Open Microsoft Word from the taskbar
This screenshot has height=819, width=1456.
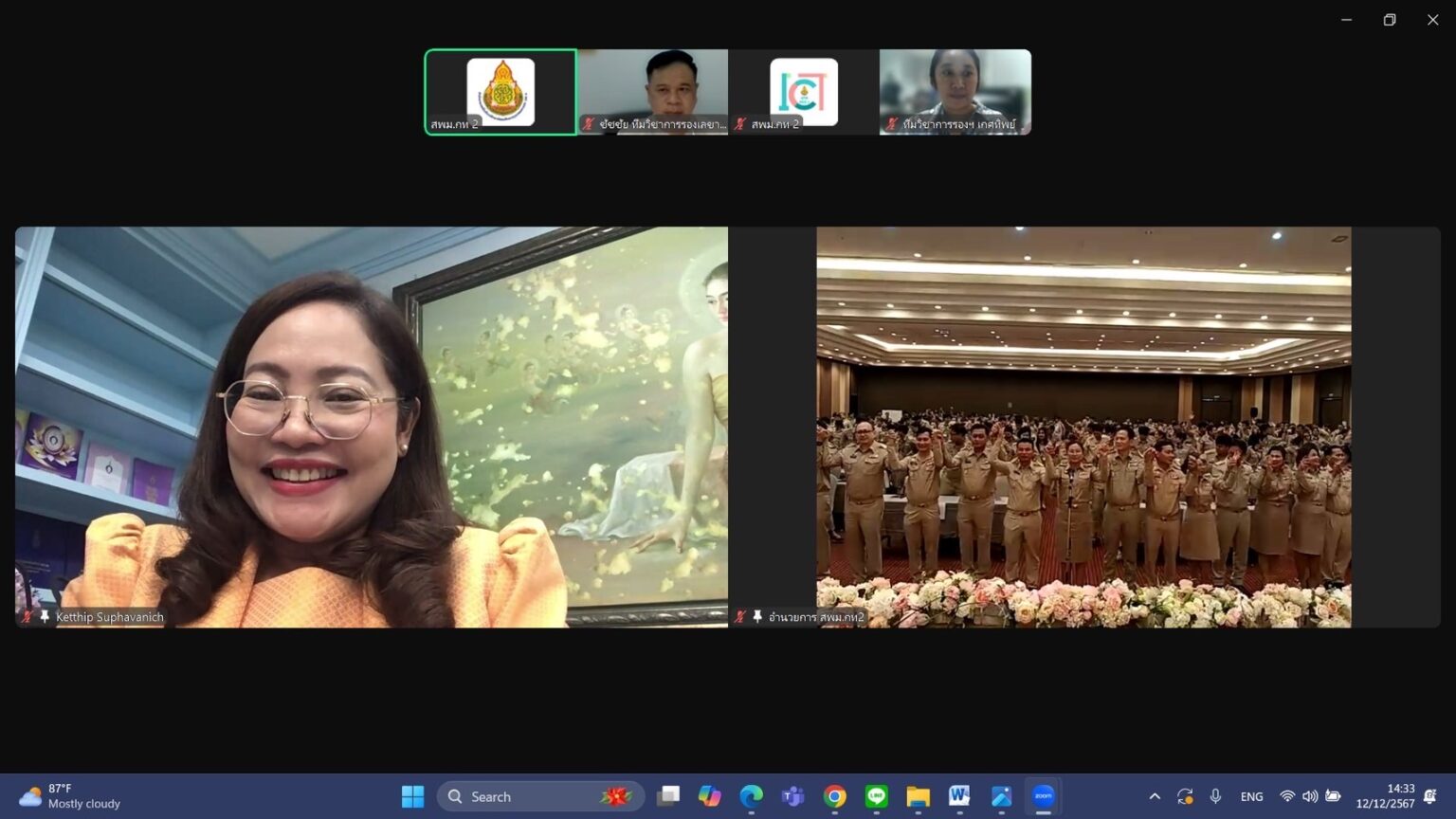click(959, 796)
